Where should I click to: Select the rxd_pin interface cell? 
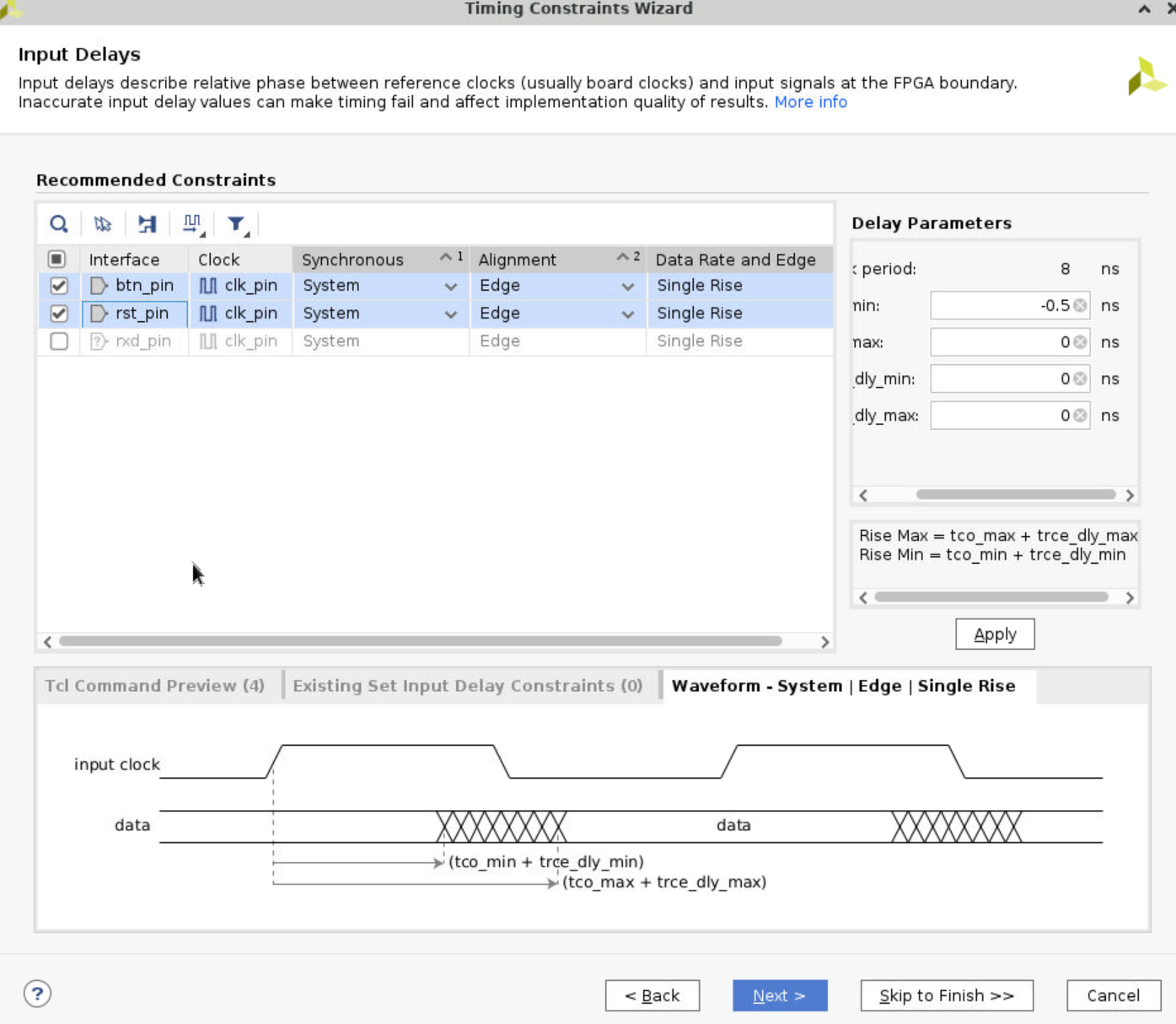[x=134, y=341]
